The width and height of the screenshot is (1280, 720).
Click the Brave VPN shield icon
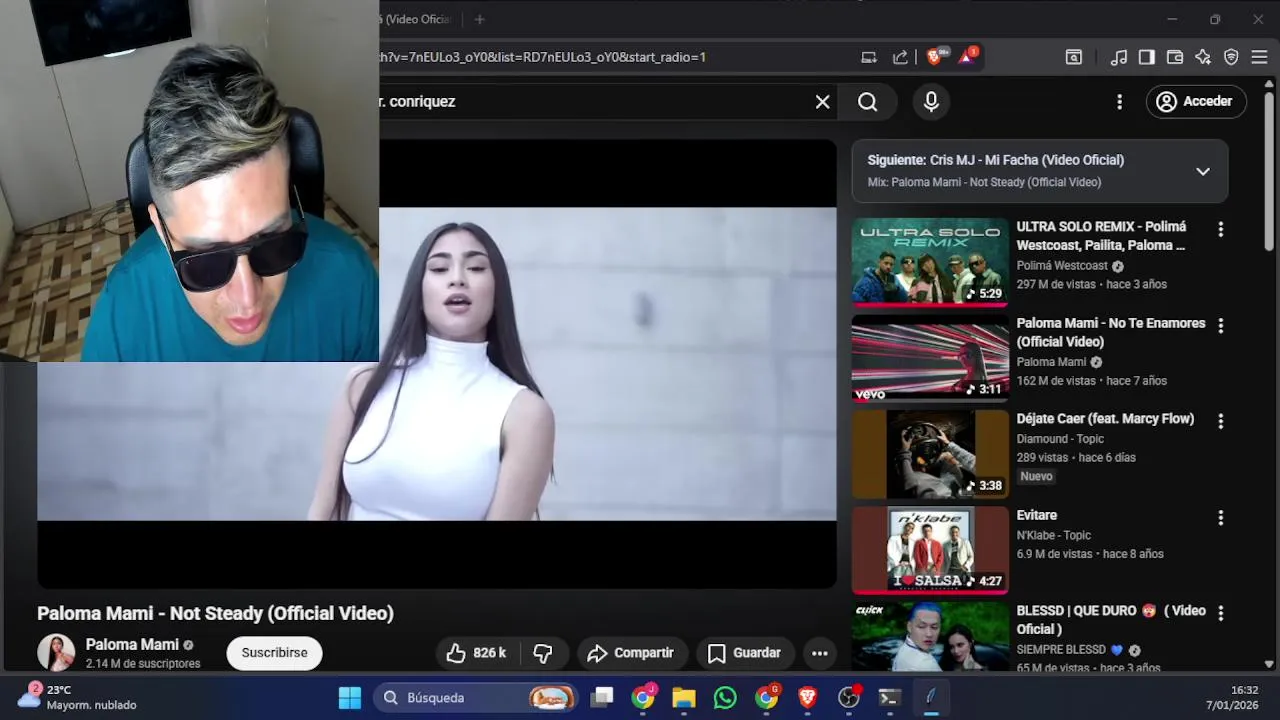click(1231, 57)
